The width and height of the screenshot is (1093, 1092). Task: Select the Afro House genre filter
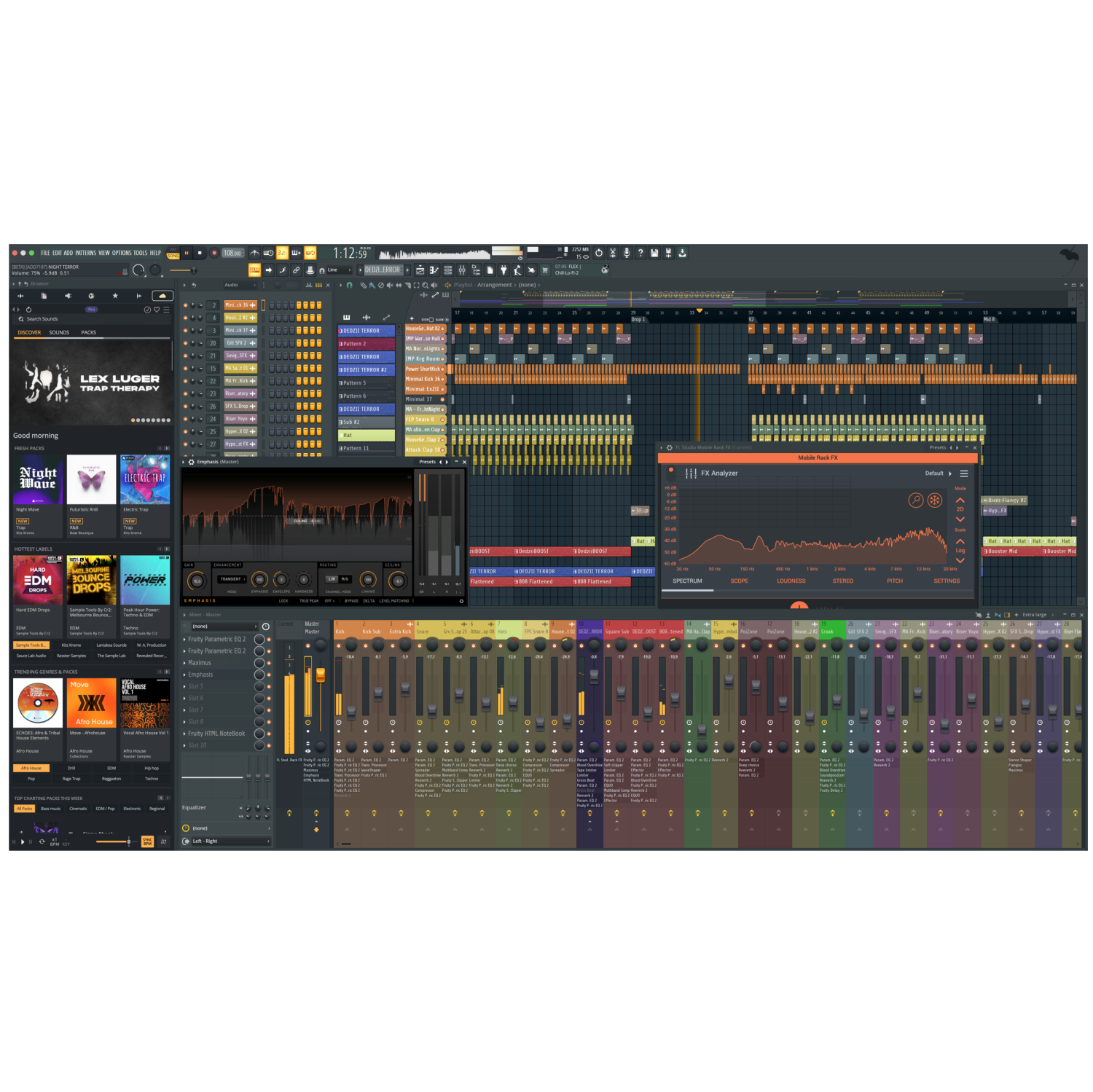tap(31, 767)
